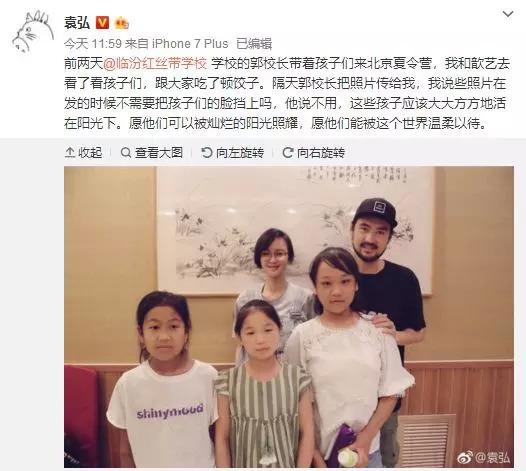The height and width of the screenshot is (471, 526).
Task: Click the magnifier icon beside 查看大图
Action: point(126,153)
